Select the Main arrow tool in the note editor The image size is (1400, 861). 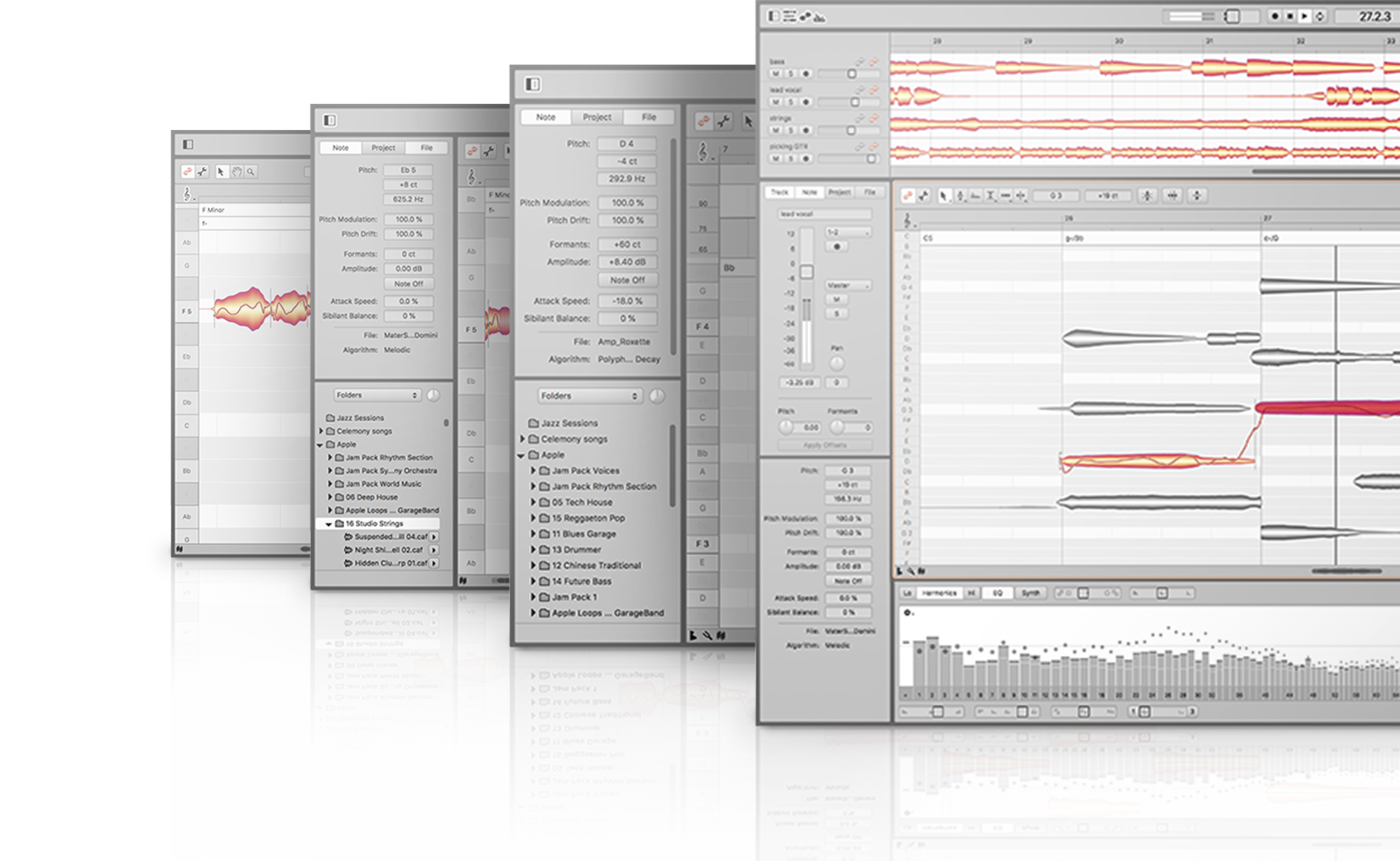[944, 196]
